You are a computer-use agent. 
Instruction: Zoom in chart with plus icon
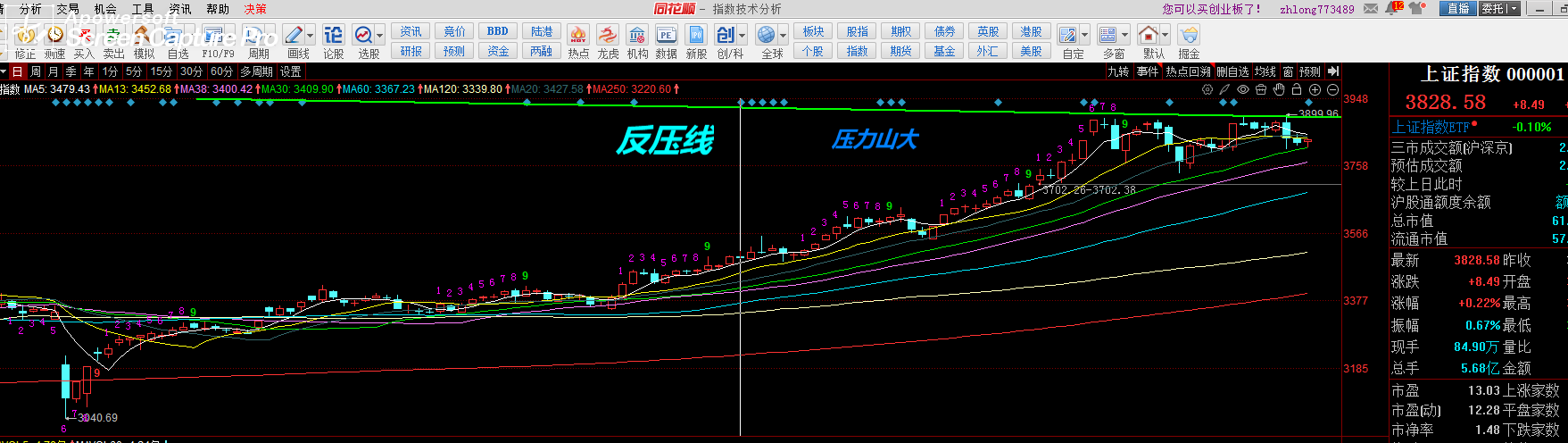1315,89
